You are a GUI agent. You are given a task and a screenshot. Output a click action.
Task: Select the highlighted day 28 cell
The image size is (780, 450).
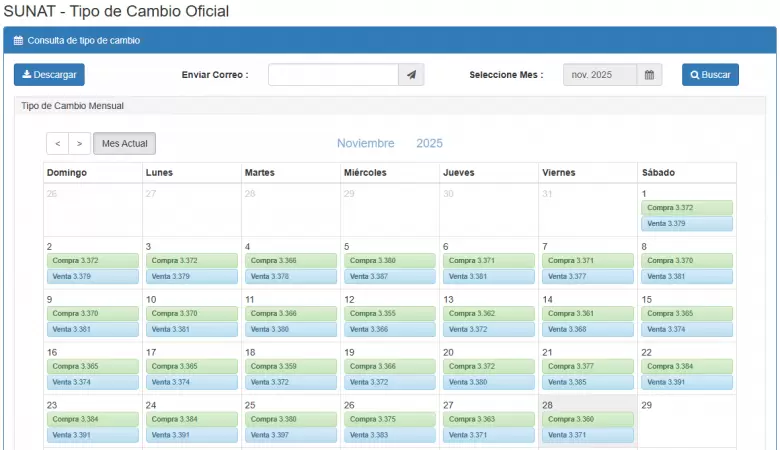(x=588, y=404)
